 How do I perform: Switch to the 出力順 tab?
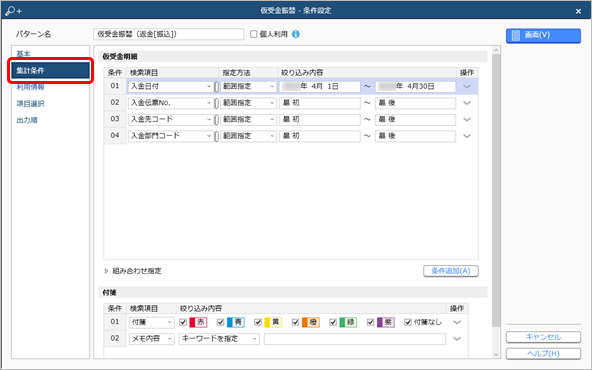(27, 120)
